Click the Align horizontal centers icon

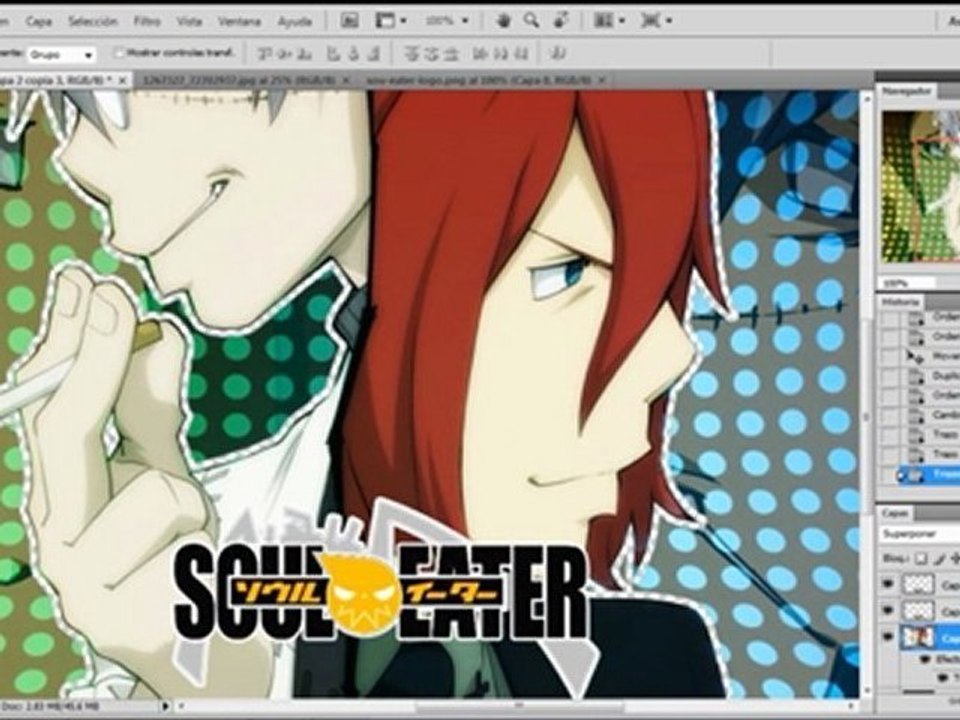353,54
